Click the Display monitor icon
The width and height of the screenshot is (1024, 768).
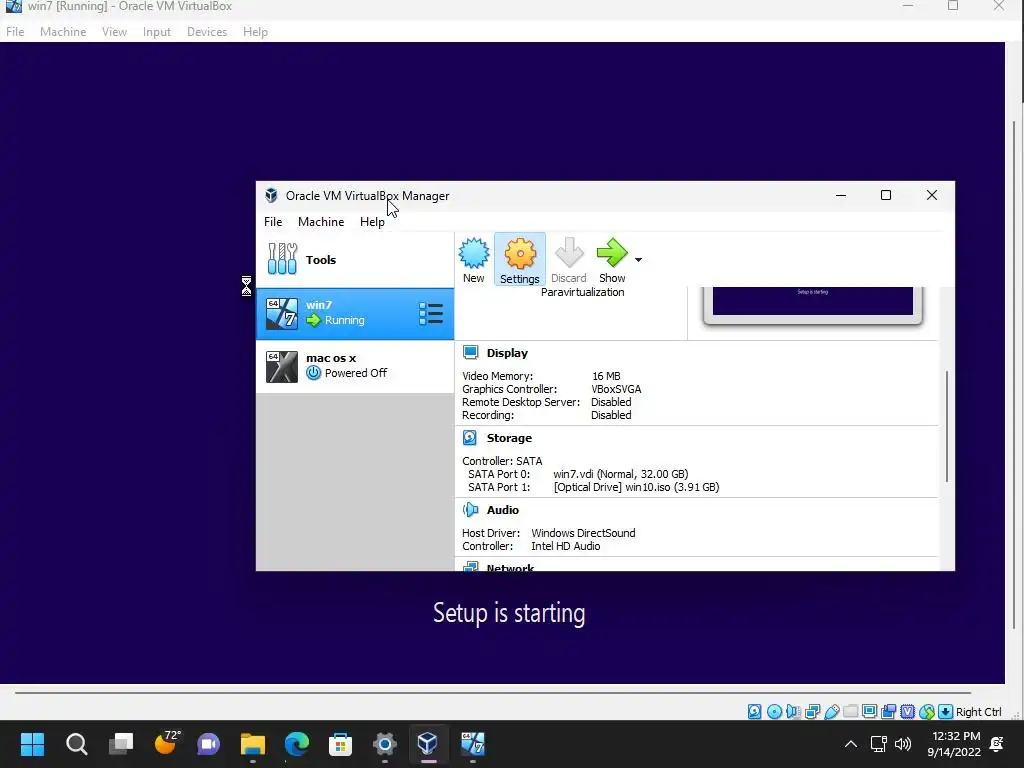(470, 353)
